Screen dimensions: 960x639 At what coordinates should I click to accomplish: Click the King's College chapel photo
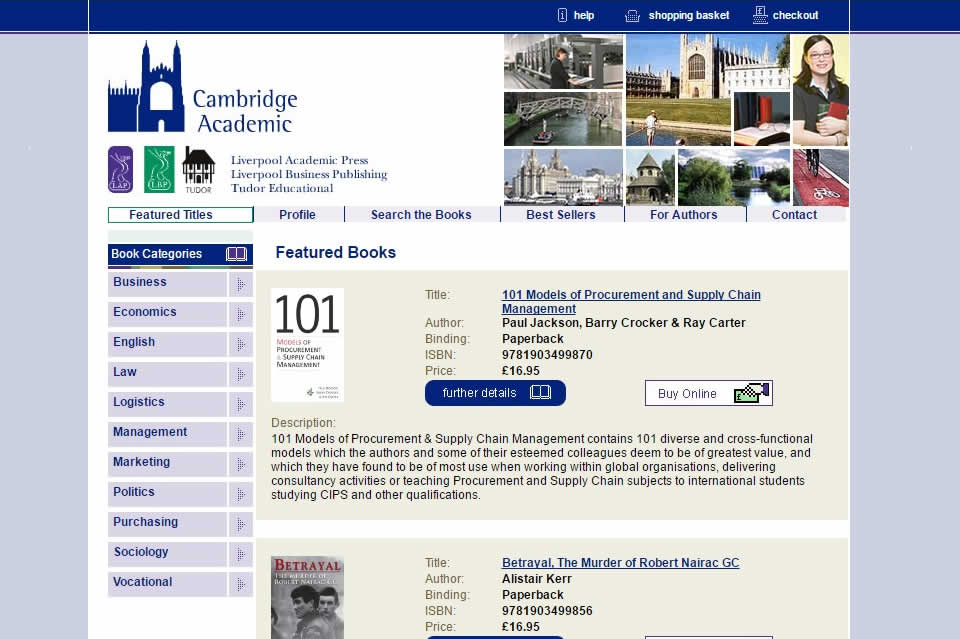tap(708, 89)
